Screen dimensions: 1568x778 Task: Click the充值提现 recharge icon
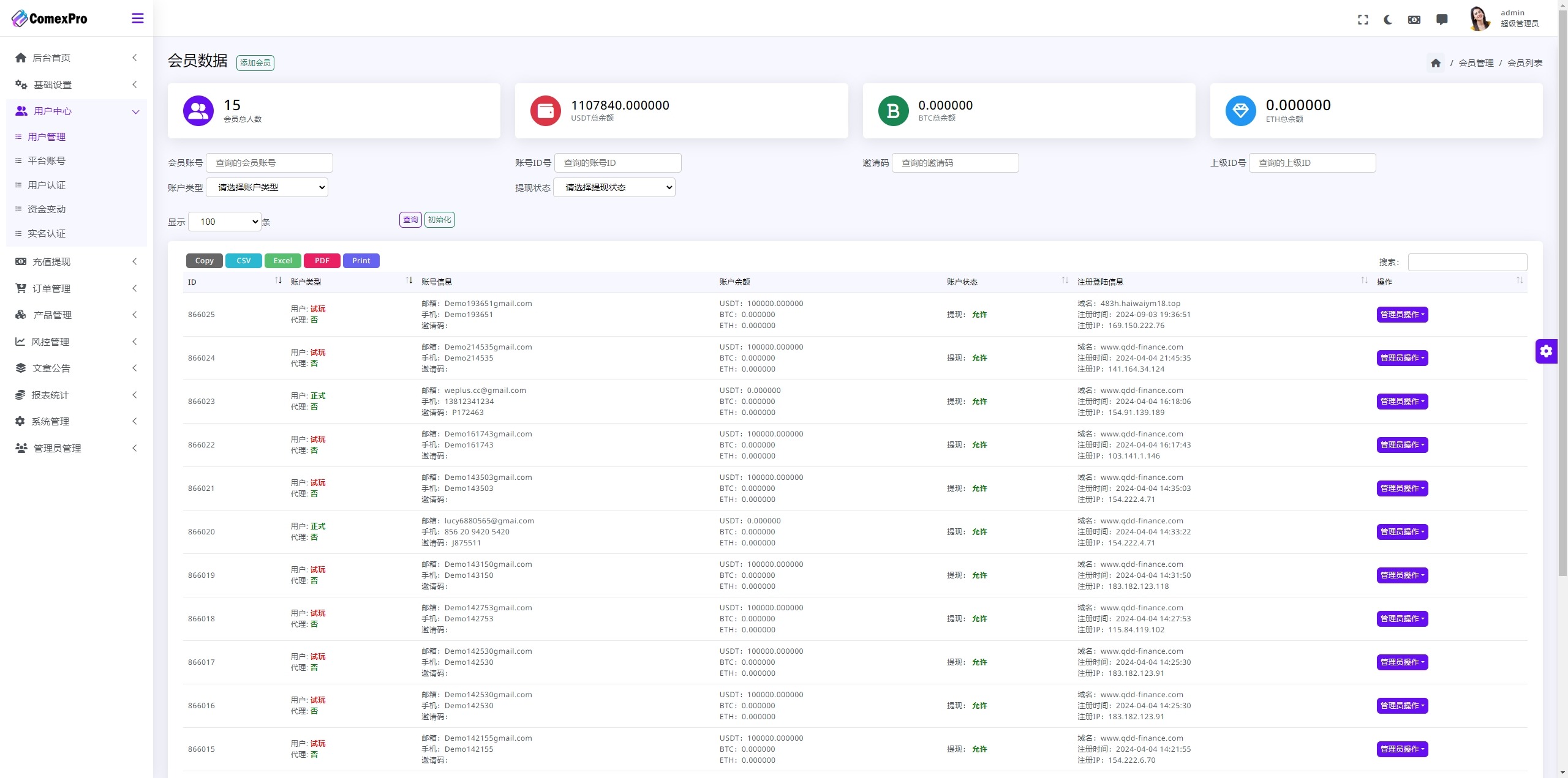(20, 261)
